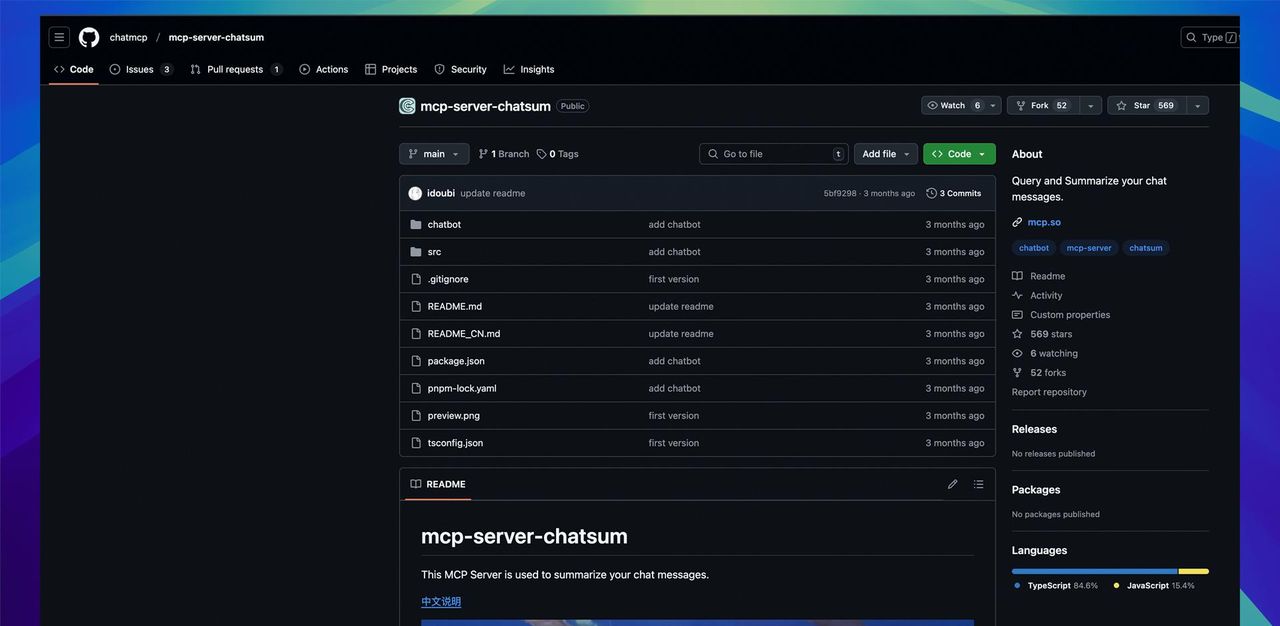Click the tag icon next to Tags

point(542,154)
